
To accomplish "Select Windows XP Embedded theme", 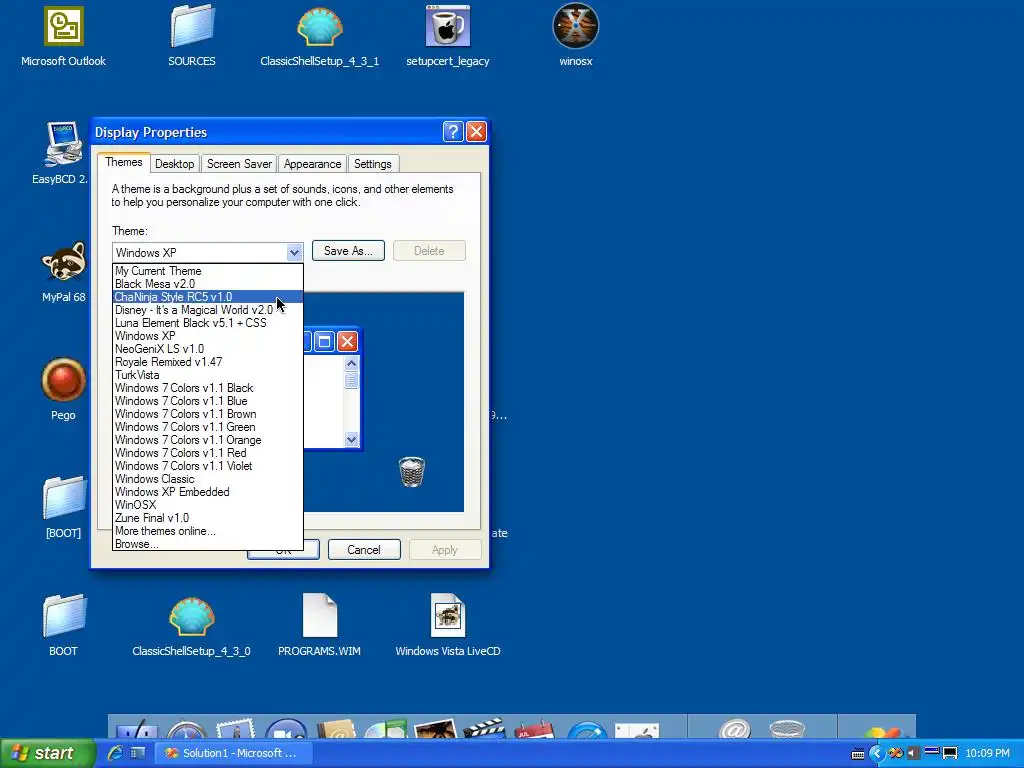I will pos(208,492).
